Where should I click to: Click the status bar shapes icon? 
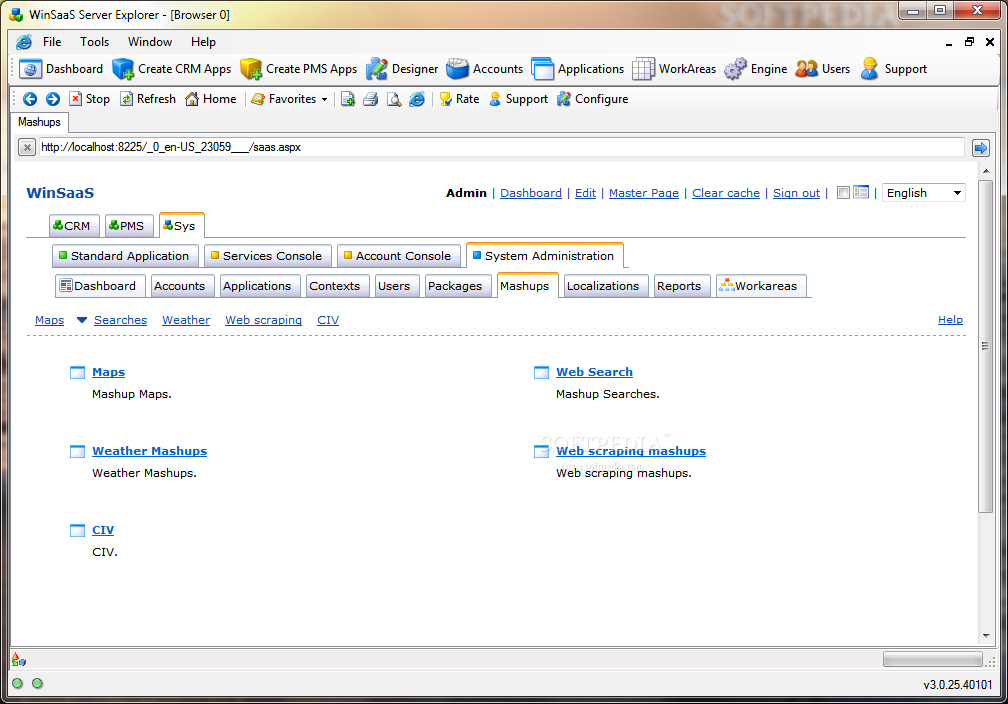pyautogui.click(x=19, y=660)
